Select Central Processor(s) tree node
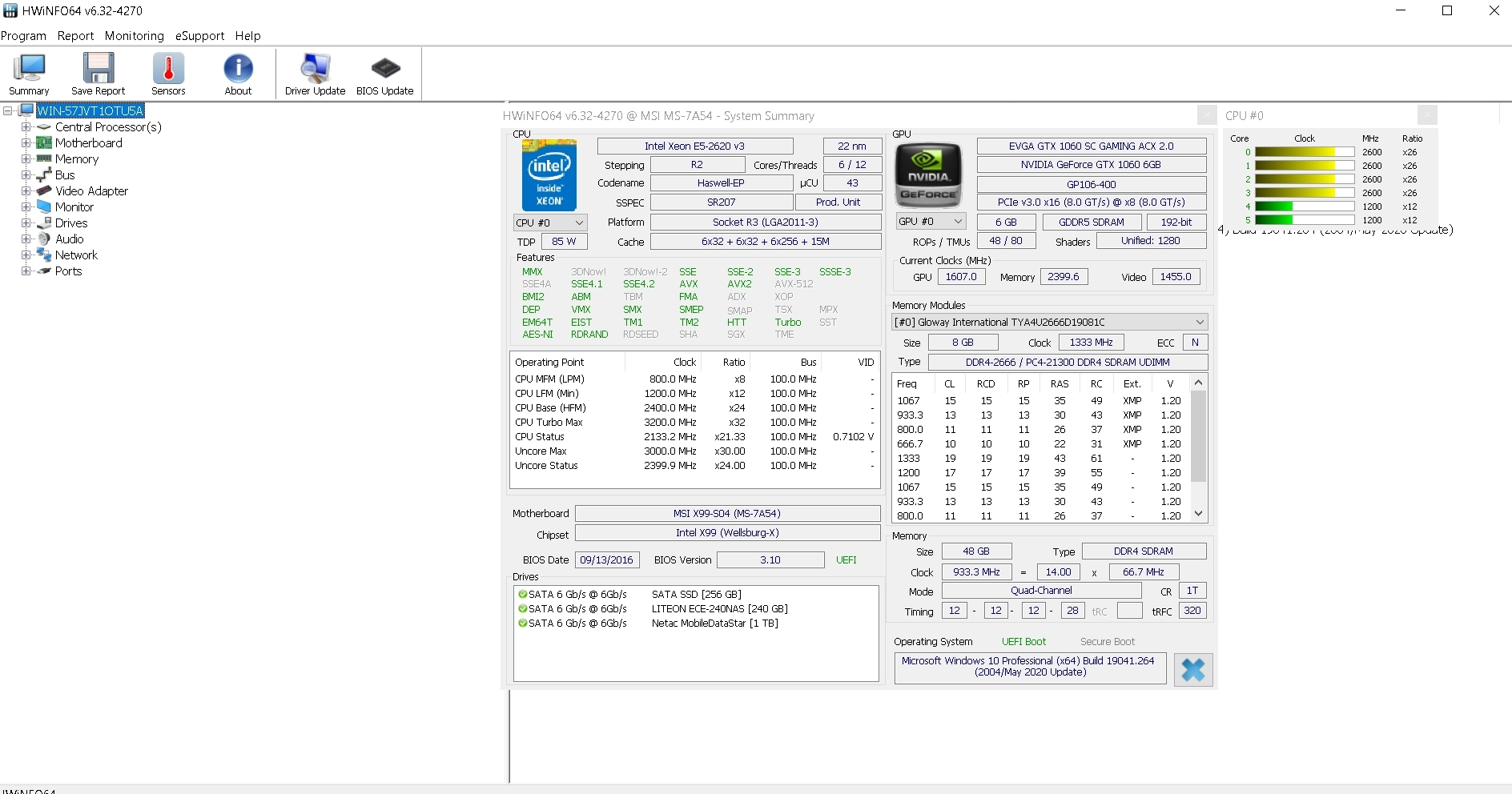 tap(108, 127)
